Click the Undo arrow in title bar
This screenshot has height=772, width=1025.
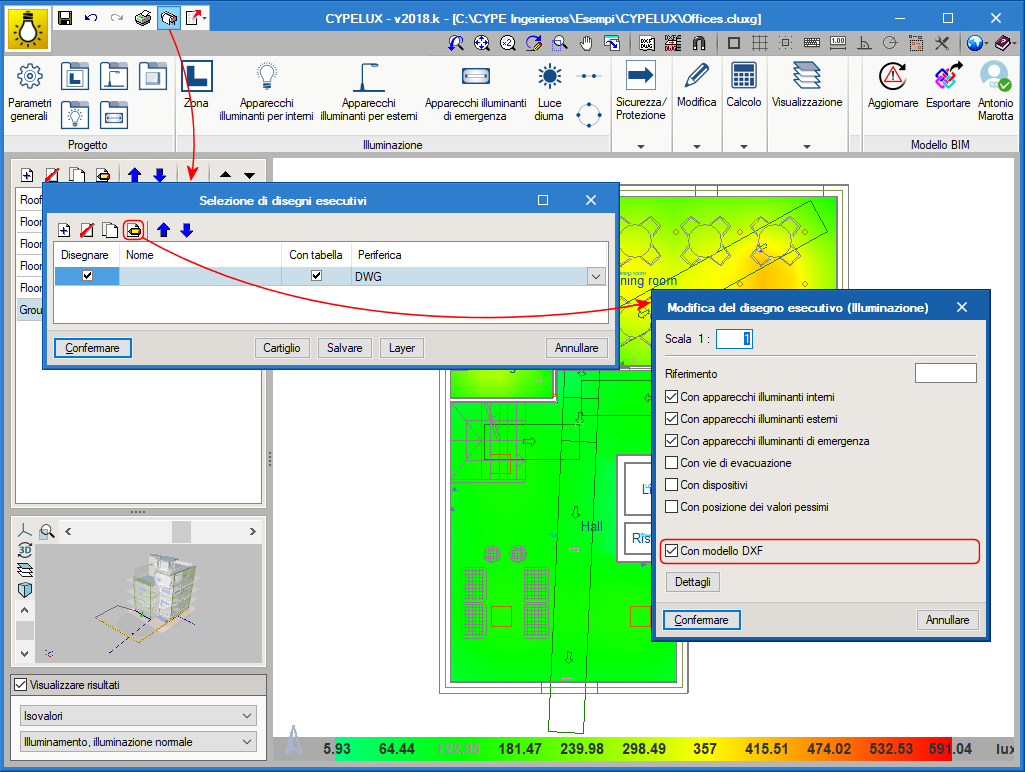pos(91,18)
